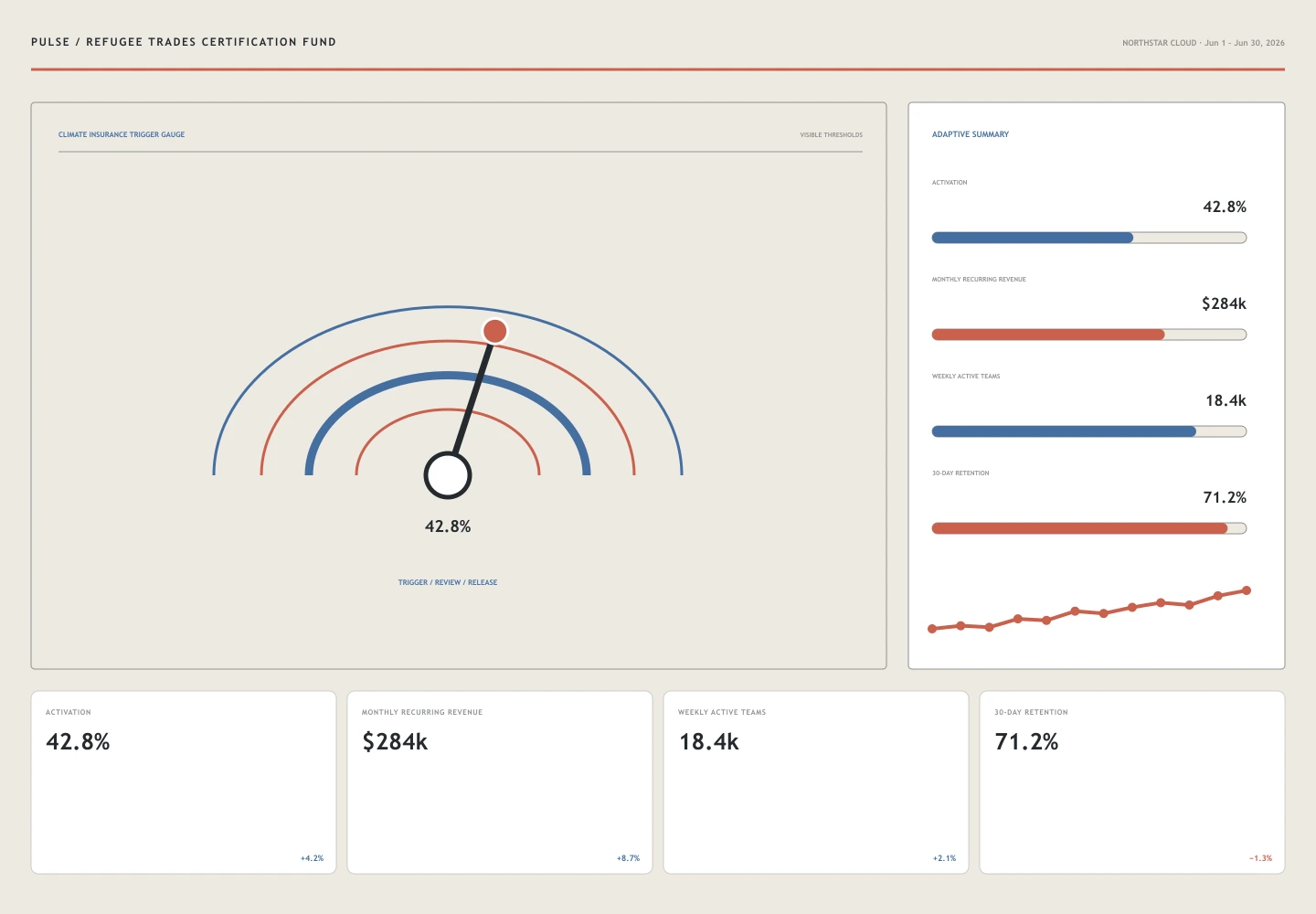Select the Climate Insurance Trigger Gauge heading
This screenshot has height=914, width=1316.
click(122, 134)
